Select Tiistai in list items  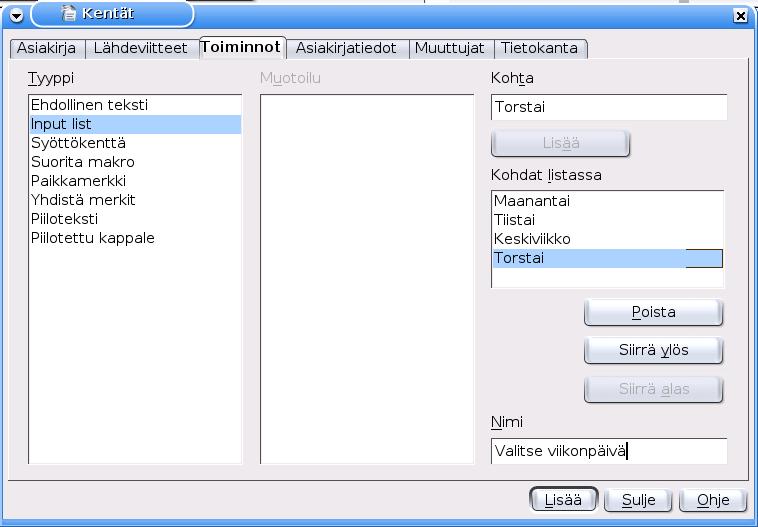[608, 220]
